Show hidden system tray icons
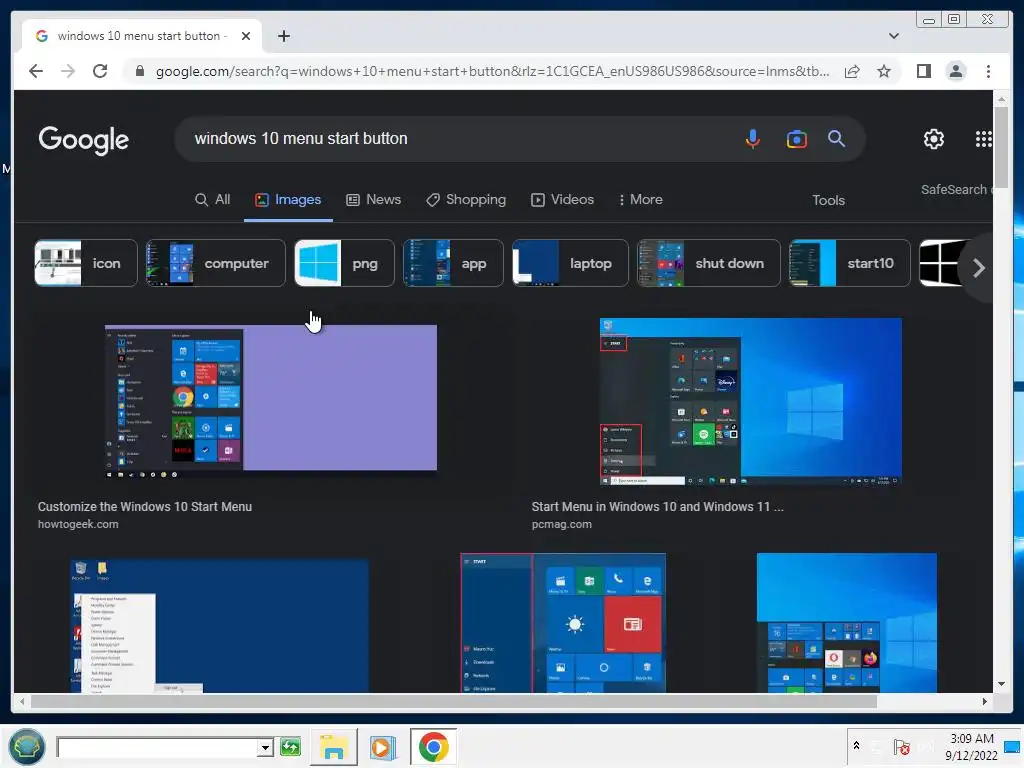 856,745
